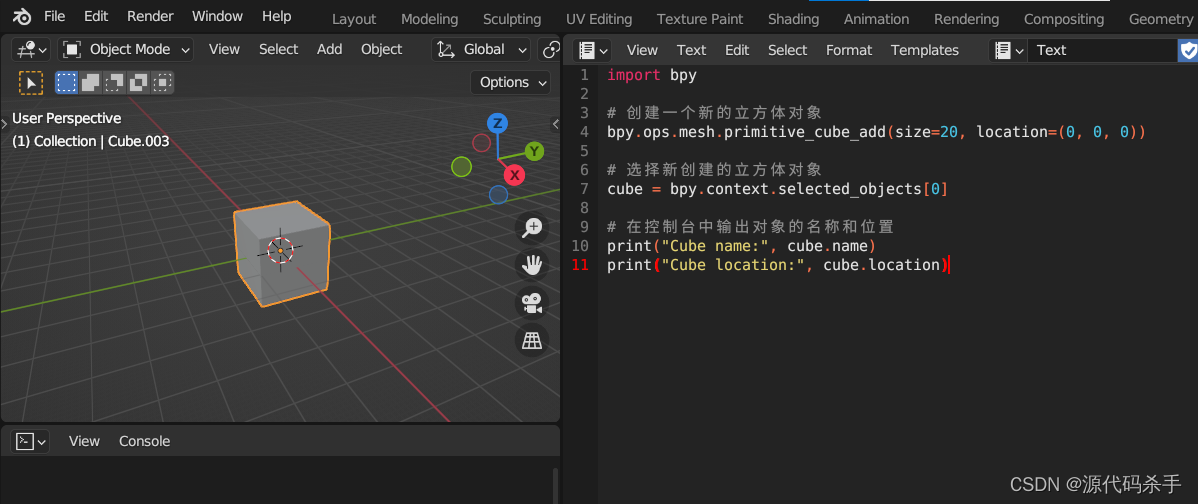Switch to the Rendering workspace tab
This screenshot has height=504, width=1198.
[966, 19]
